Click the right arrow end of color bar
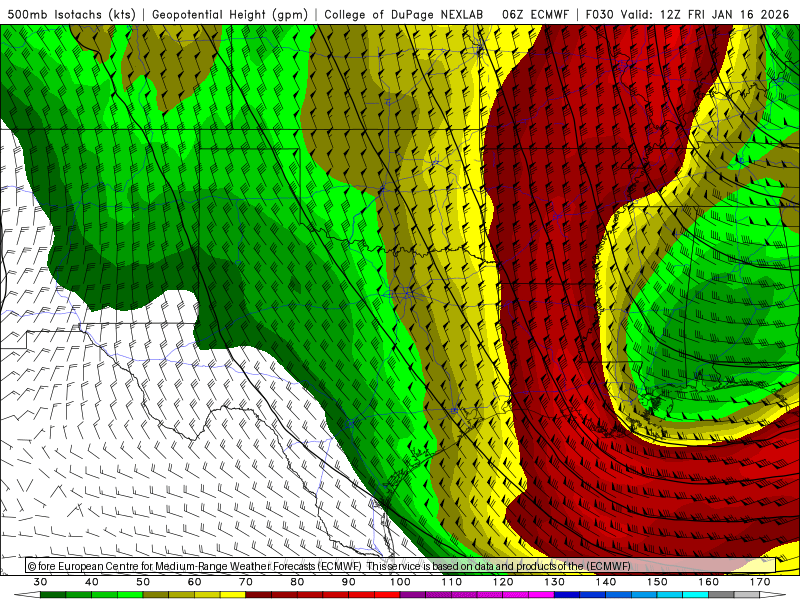 [x=773, y=595]
